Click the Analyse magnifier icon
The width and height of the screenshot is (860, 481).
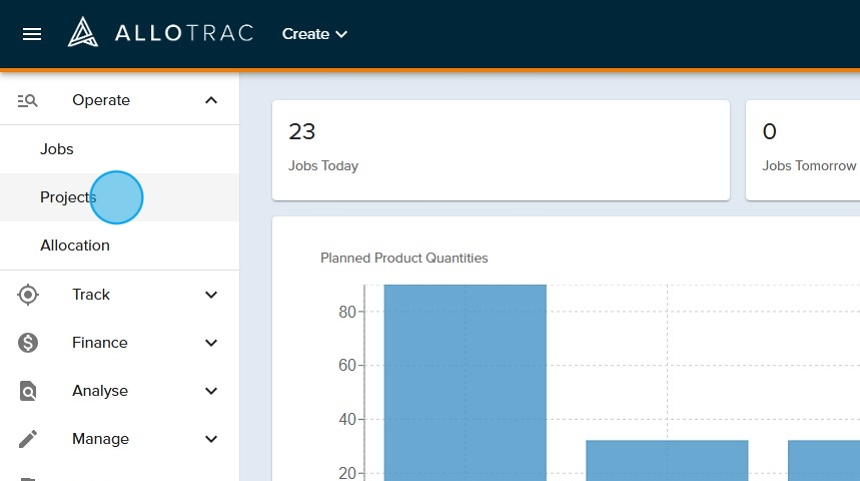tap(28, 391)
